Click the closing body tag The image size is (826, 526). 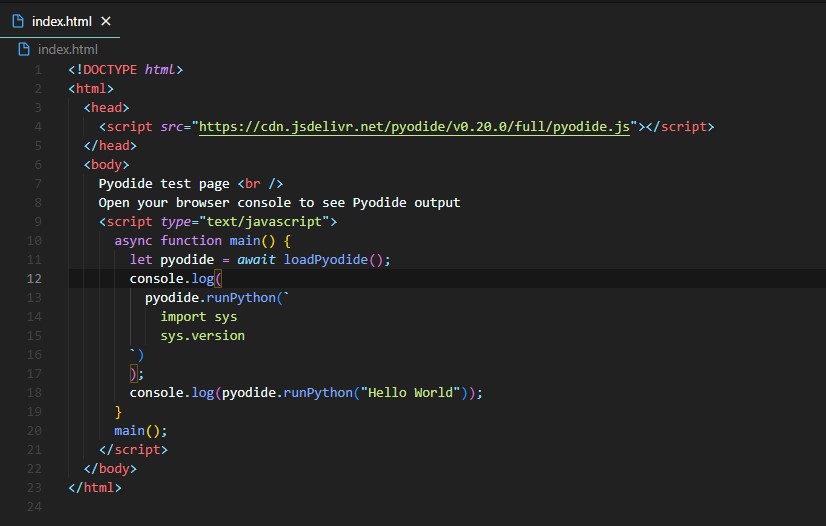tap(110, 469)
